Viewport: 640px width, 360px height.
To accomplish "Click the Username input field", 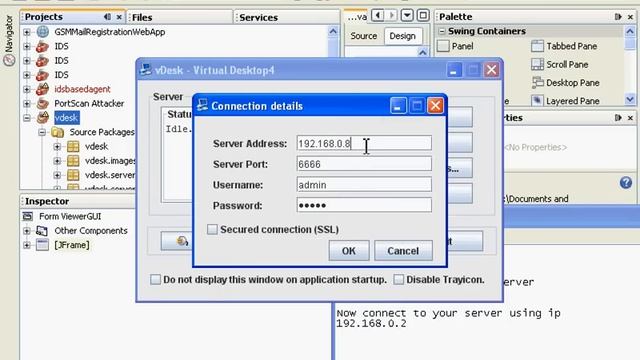I will coord(364,184).
